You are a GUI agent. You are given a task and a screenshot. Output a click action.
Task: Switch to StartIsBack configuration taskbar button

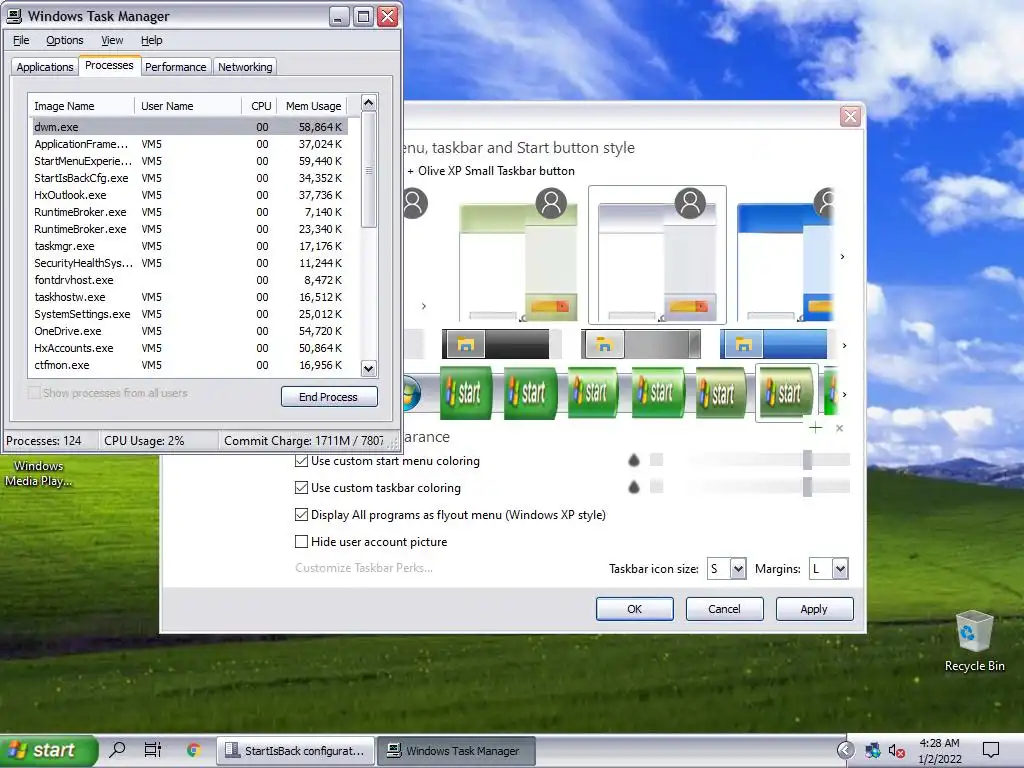[295, 751]
